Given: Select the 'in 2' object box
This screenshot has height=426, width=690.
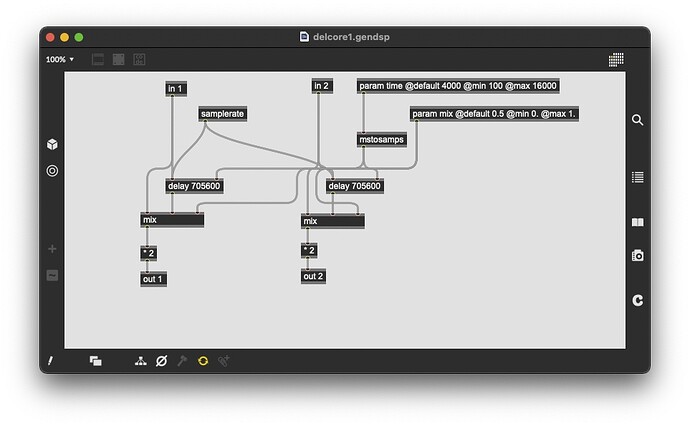Looking at the screenshot, I should tap(322, 86).
